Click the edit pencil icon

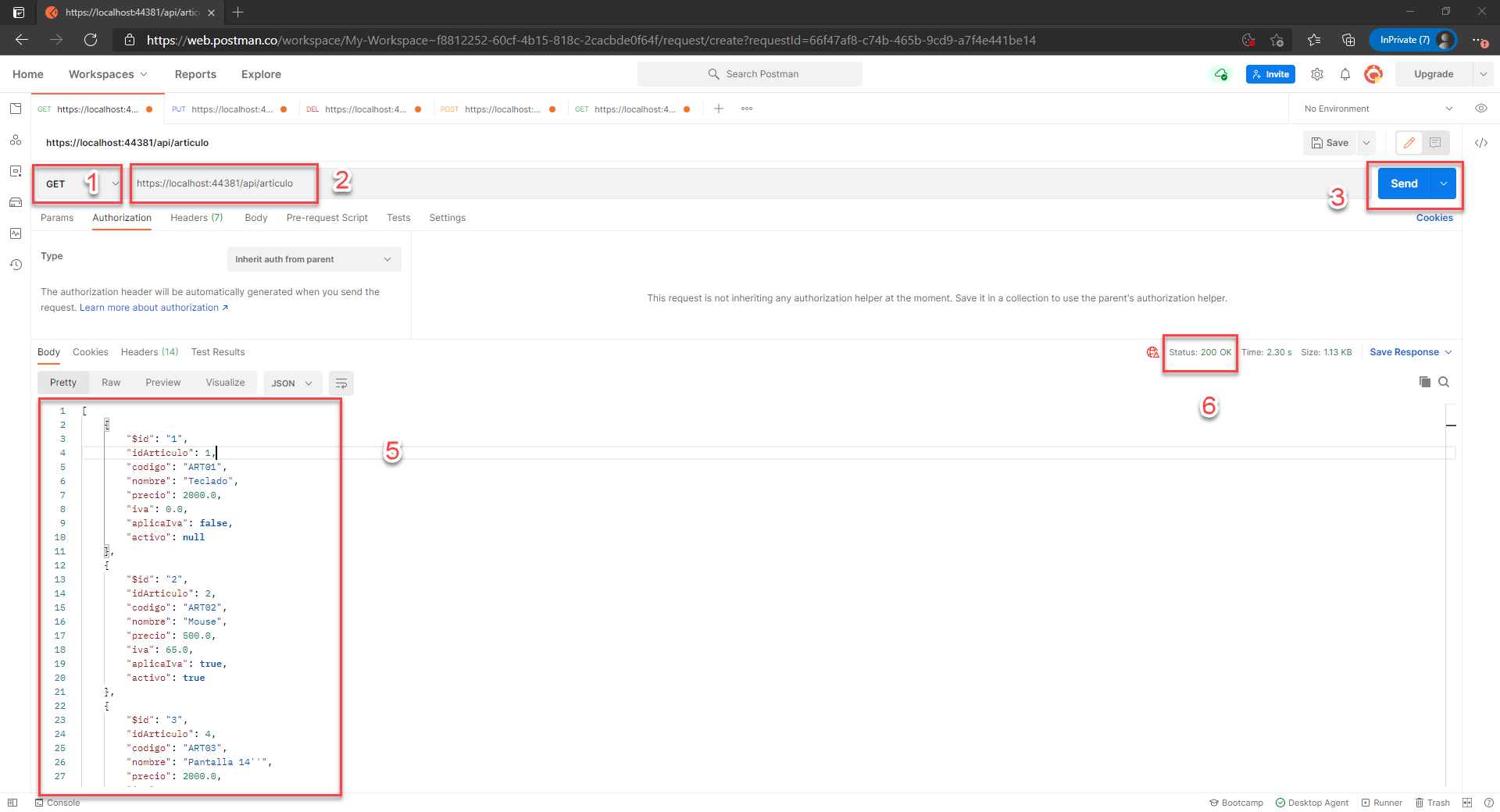(x=1409, y=143)
